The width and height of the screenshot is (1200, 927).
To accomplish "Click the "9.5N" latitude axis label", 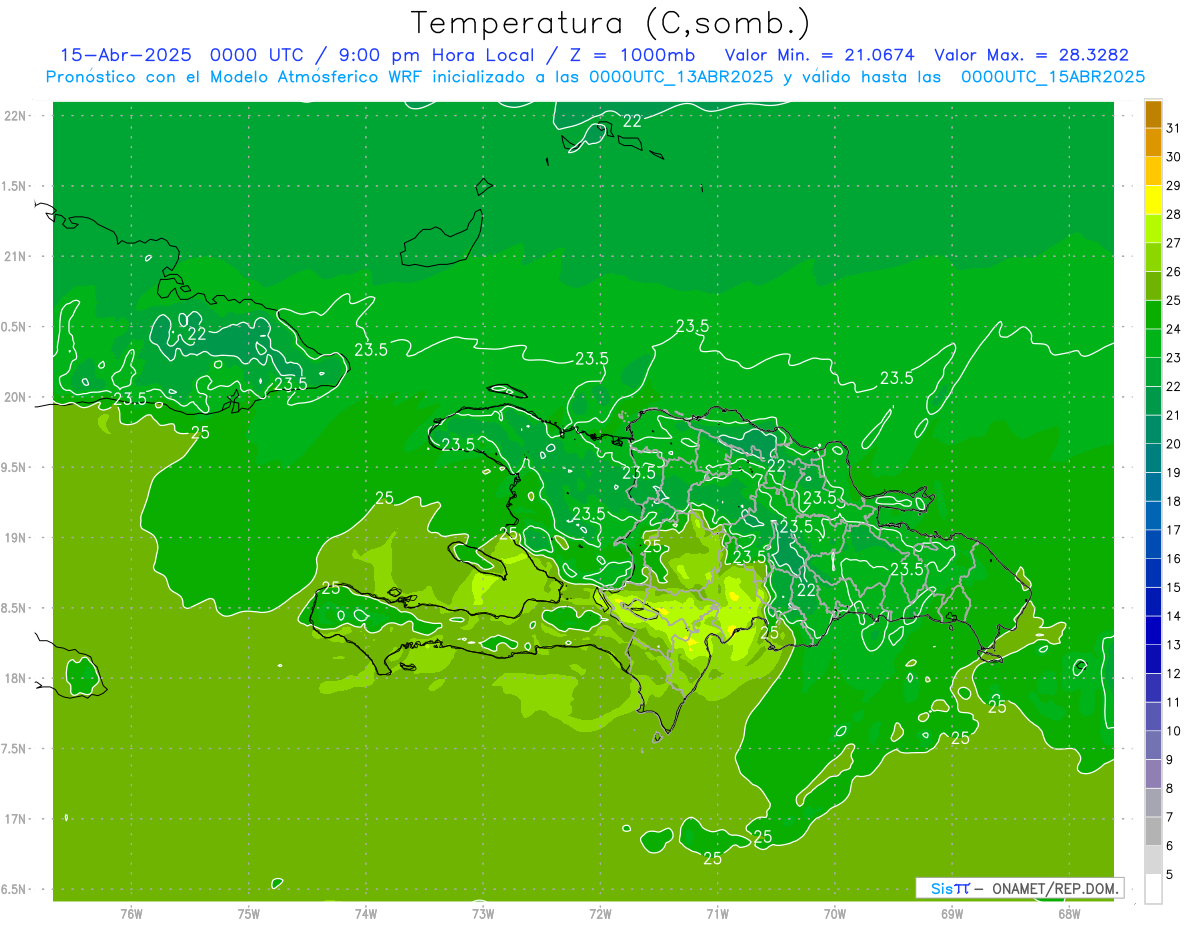I will tap(15, 468).
